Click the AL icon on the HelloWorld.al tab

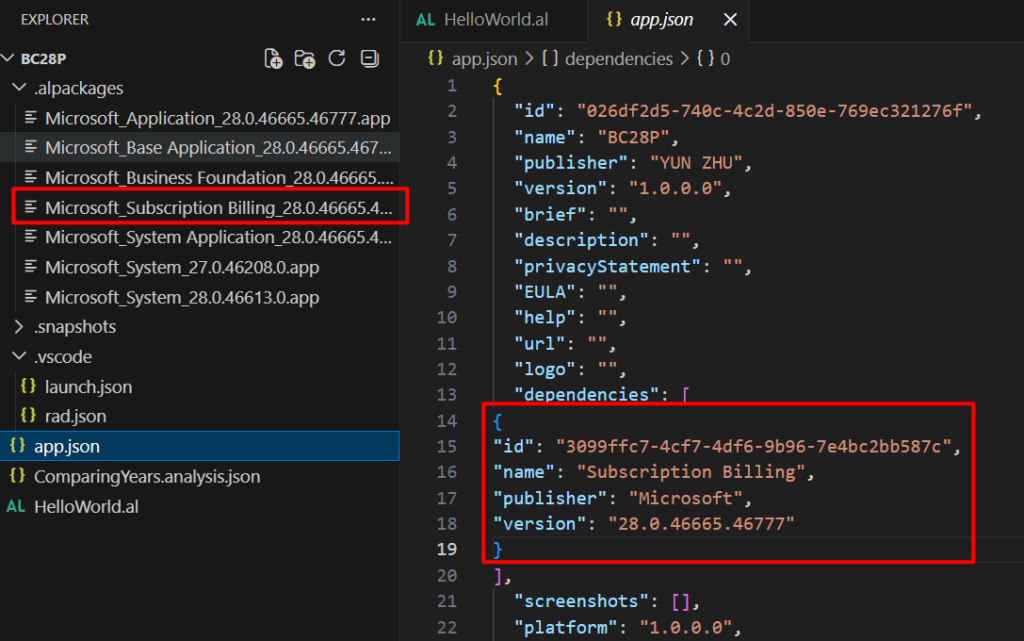tap(425, 20)
